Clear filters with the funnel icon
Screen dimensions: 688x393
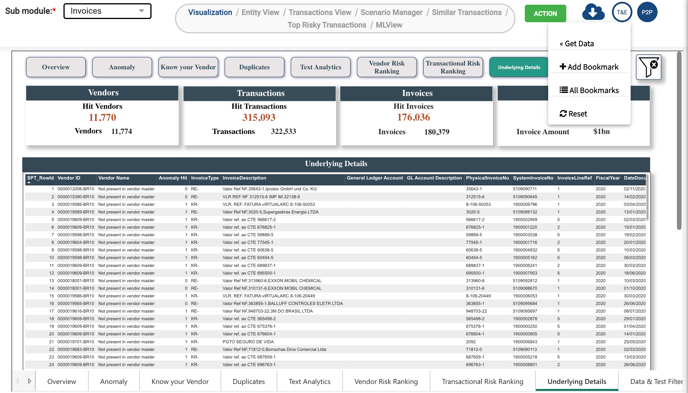pos(649,67)
